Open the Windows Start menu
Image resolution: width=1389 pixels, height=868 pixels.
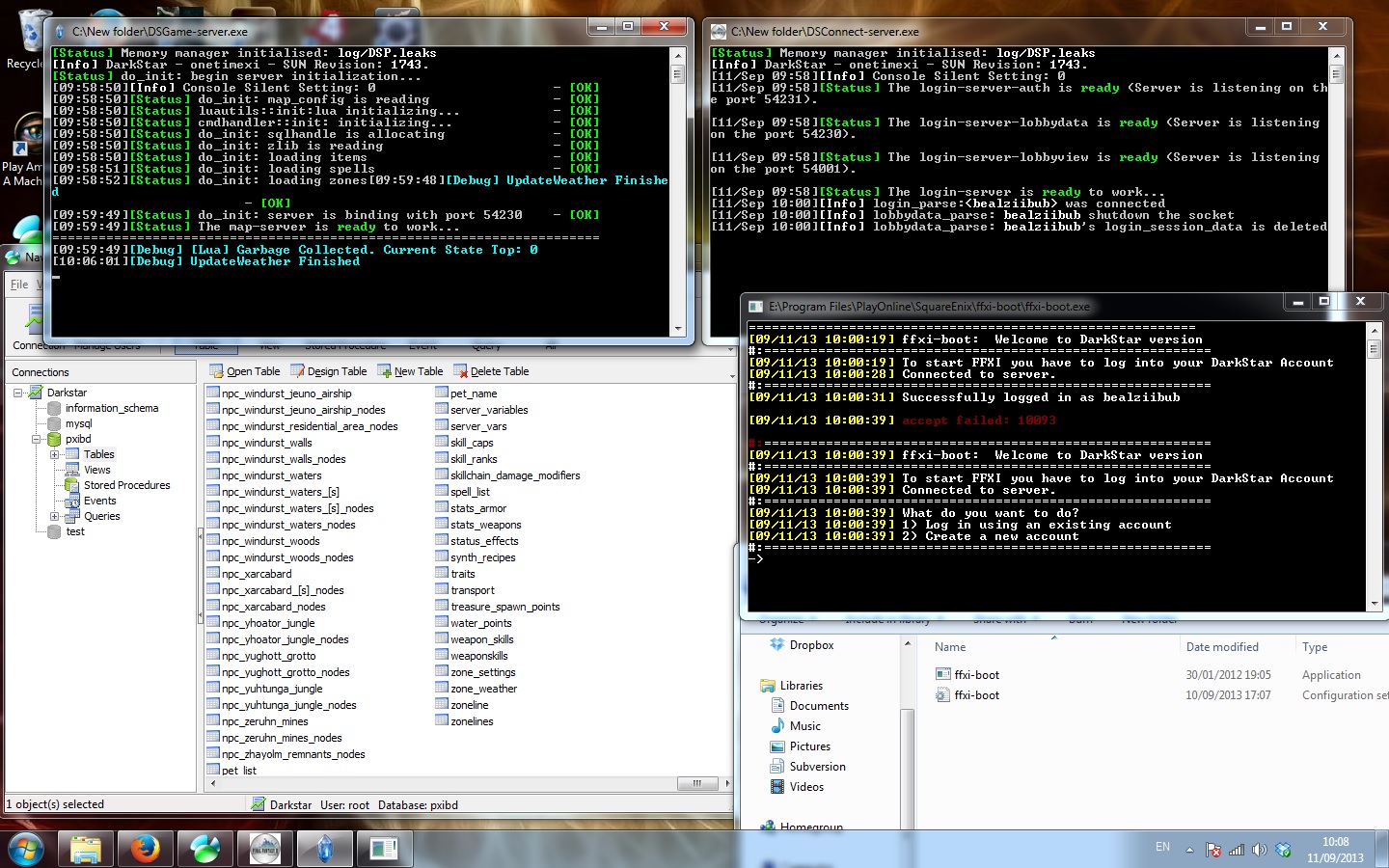(26, 850)
